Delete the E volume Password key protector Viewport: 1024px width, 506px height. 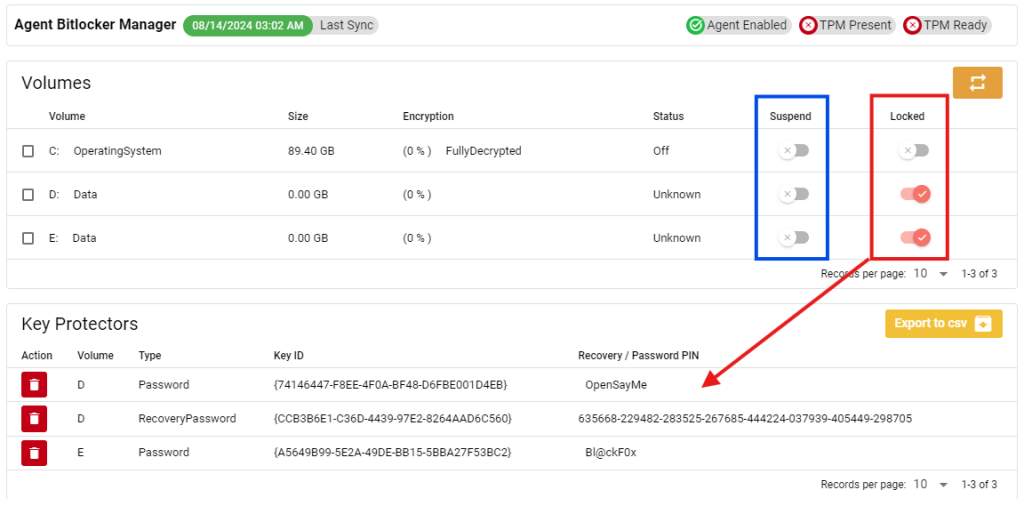point(34,452)
